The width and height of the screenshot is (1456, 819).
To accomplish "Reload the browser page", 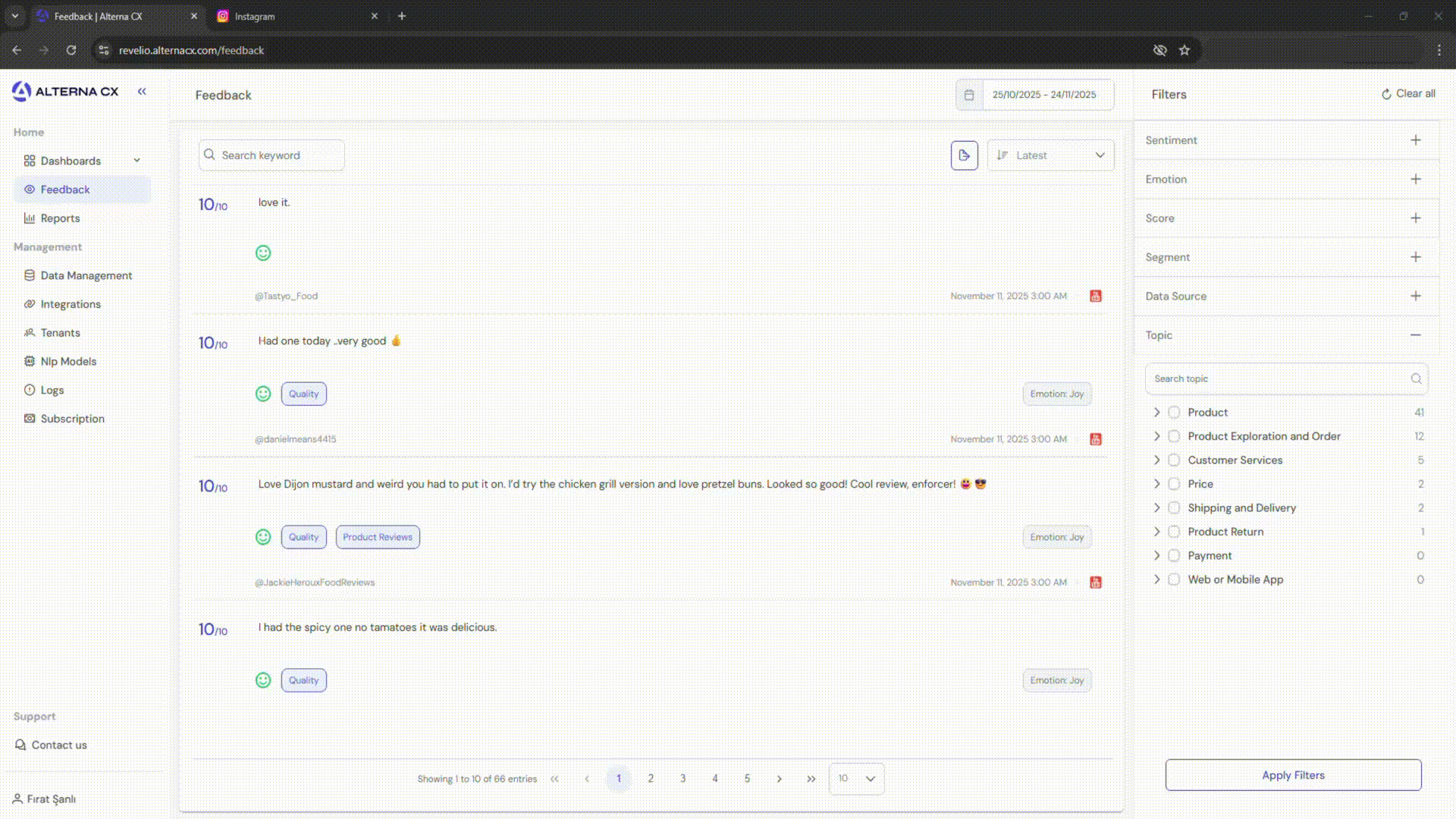I will (x=71, y=50).
